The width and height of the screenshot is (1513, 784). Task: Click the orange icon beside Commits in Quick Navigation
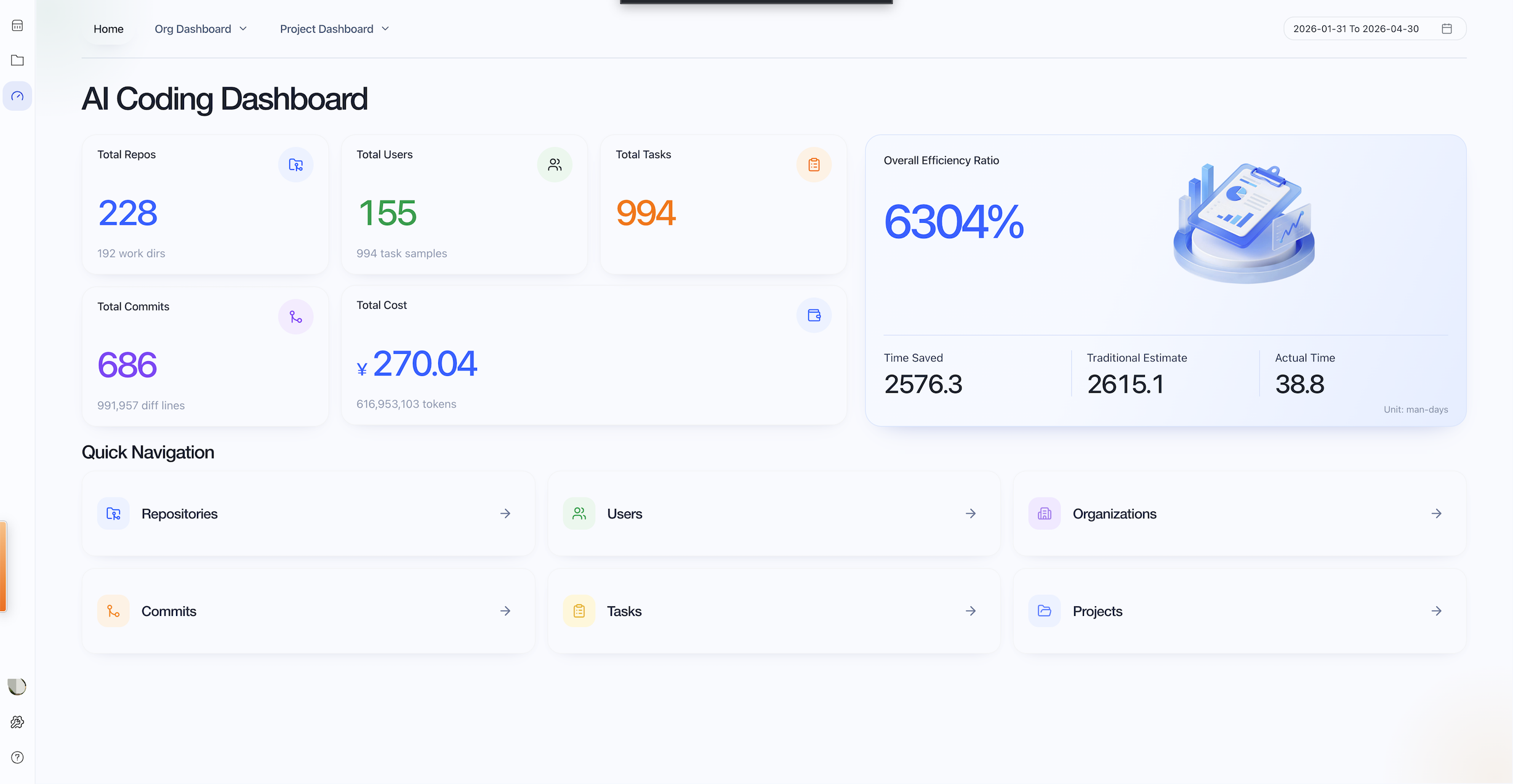[x=113, y=611]
